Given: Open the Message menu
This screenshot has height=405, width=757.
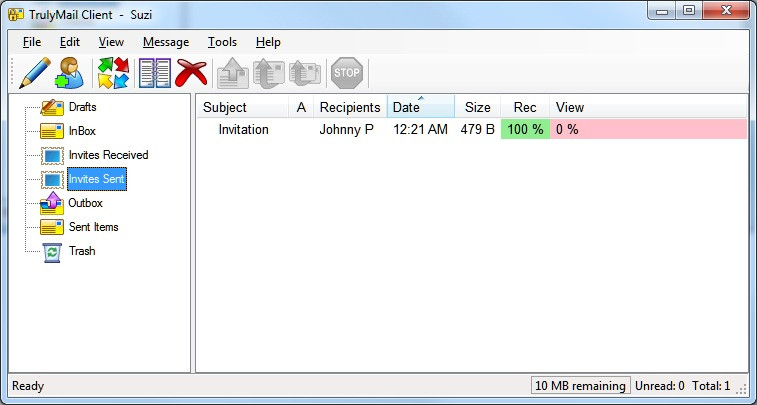Looking at the screenshot, I should click(166, 42).
